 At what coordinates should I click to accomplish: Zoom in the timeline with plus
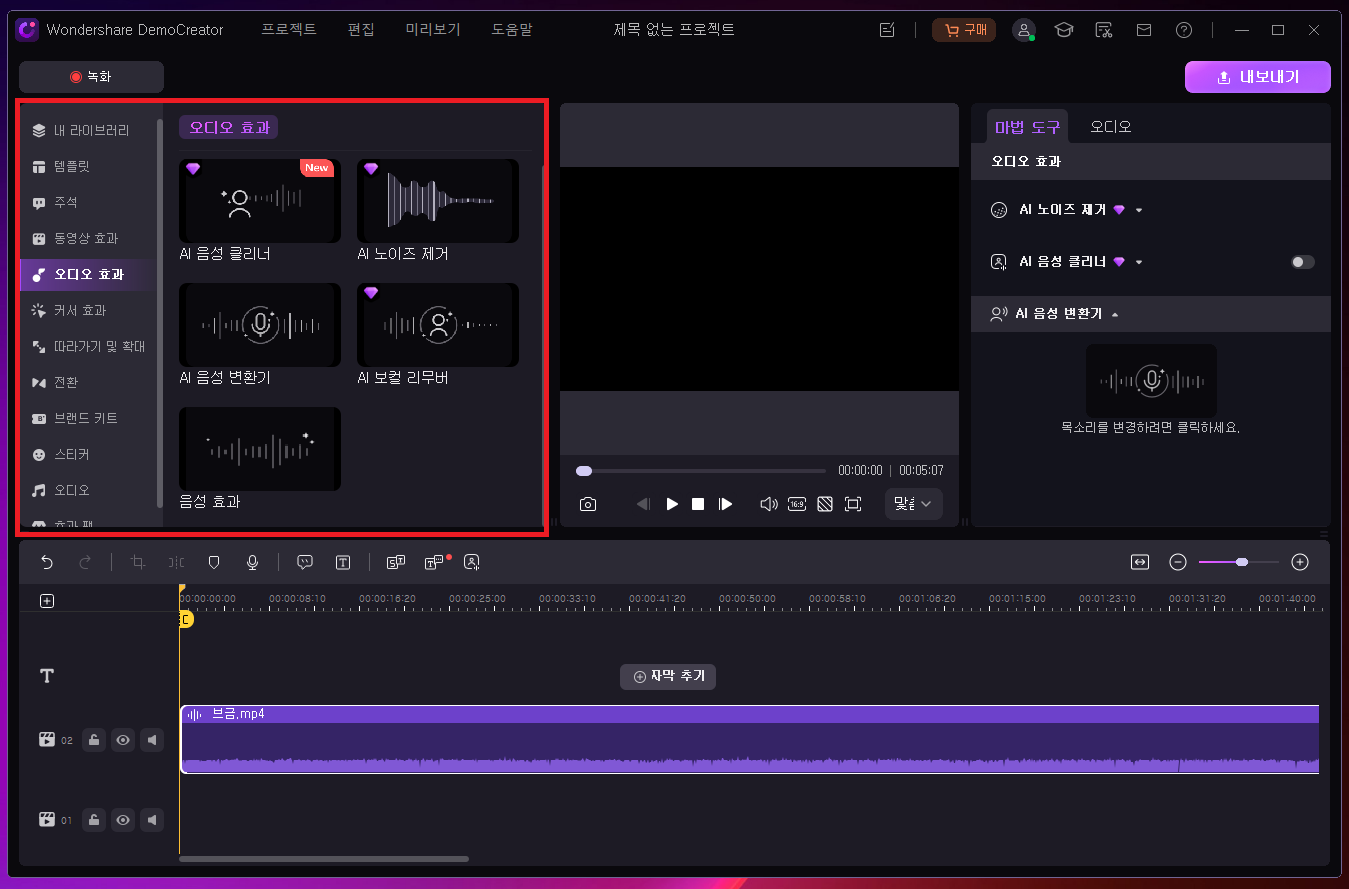point(1300,562)
